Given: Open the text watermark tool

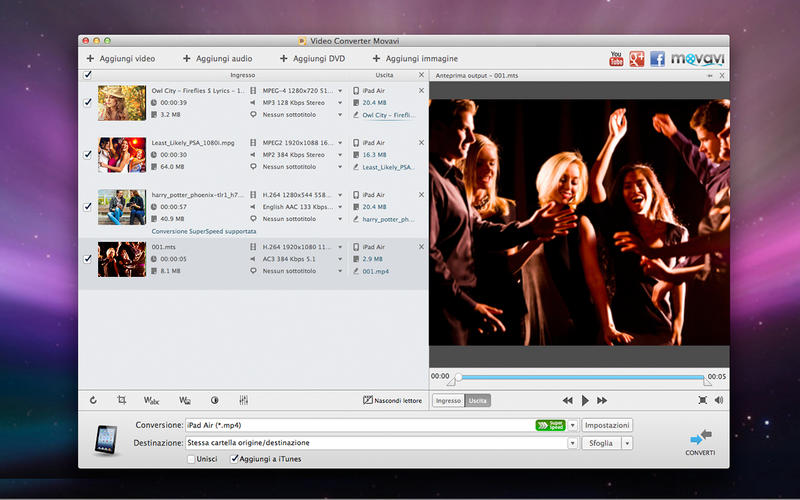Looking at the screenshot, I should tap(152, 401).
